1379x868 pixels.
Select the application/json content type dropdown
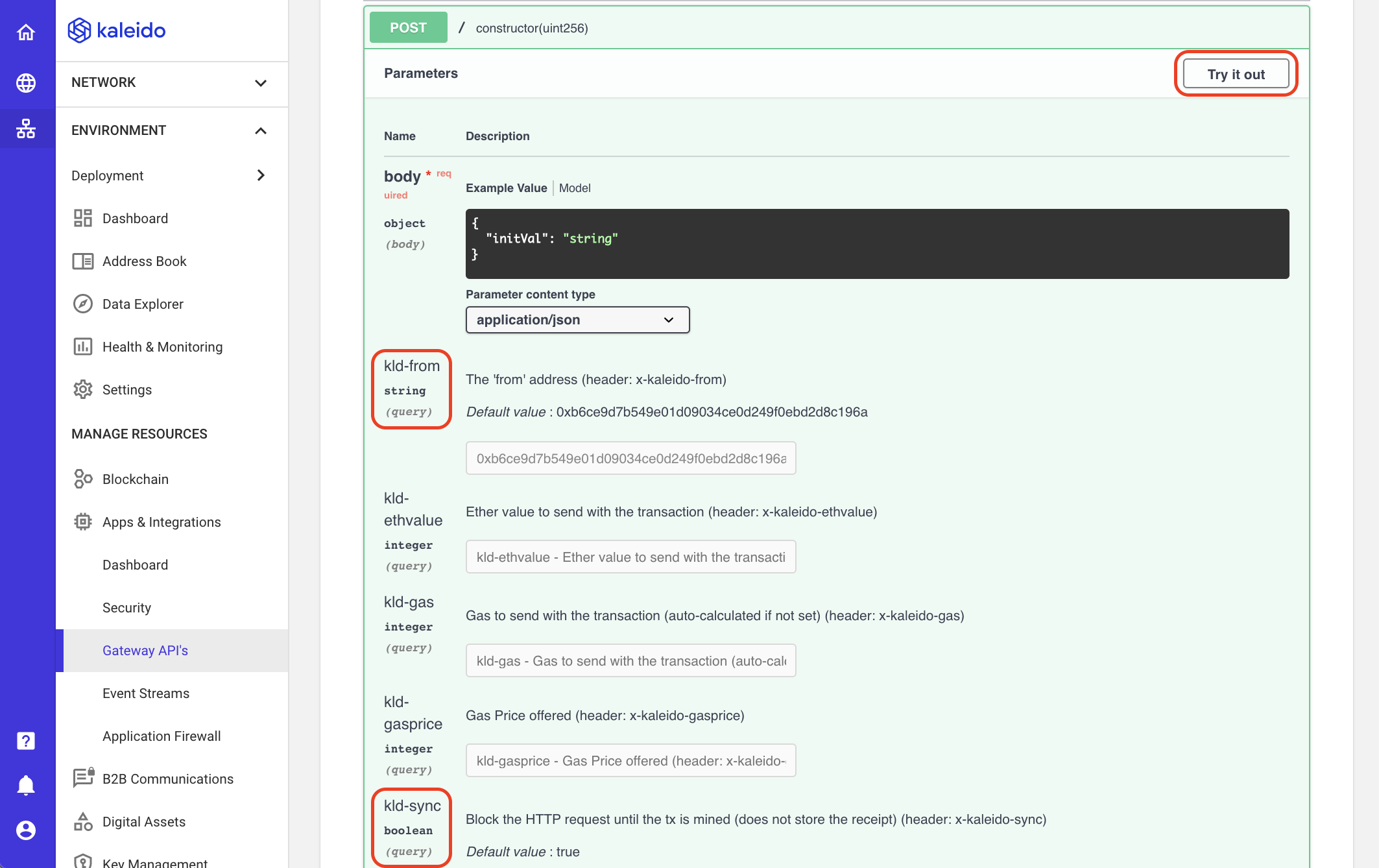pos(578,319)
